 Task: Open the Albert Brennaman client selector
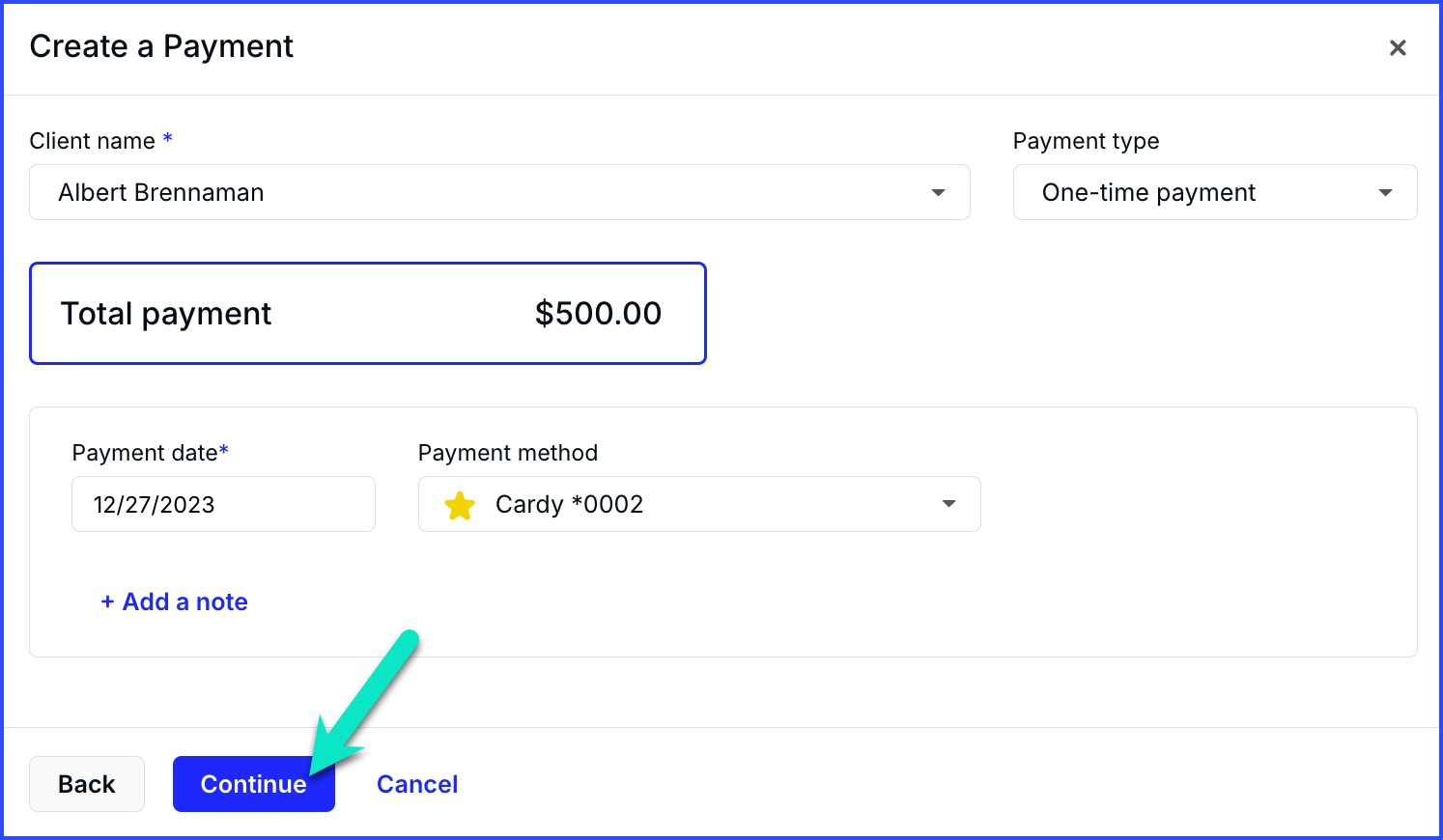pyautogui.click(x=499, y=192)
